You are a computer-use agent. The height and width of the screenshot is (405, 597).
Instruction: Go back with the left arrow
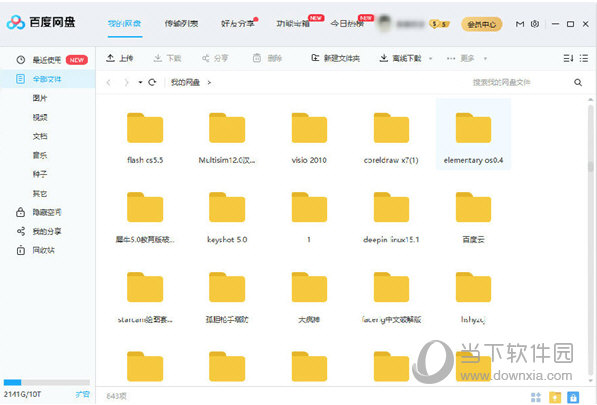pyautogui.click(x=109, y=82)
